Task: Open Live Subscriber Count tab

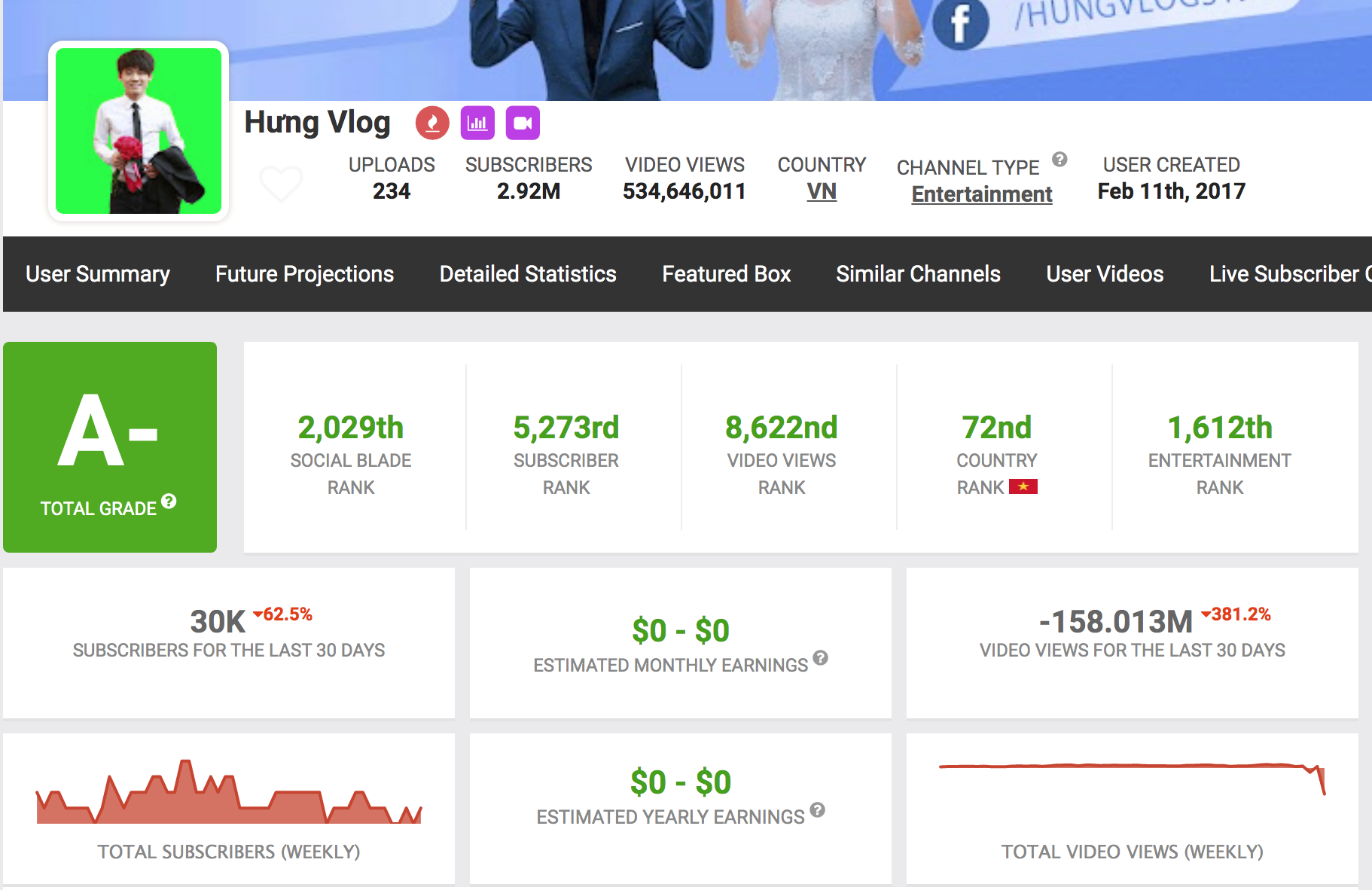Action: [1290, 274]
